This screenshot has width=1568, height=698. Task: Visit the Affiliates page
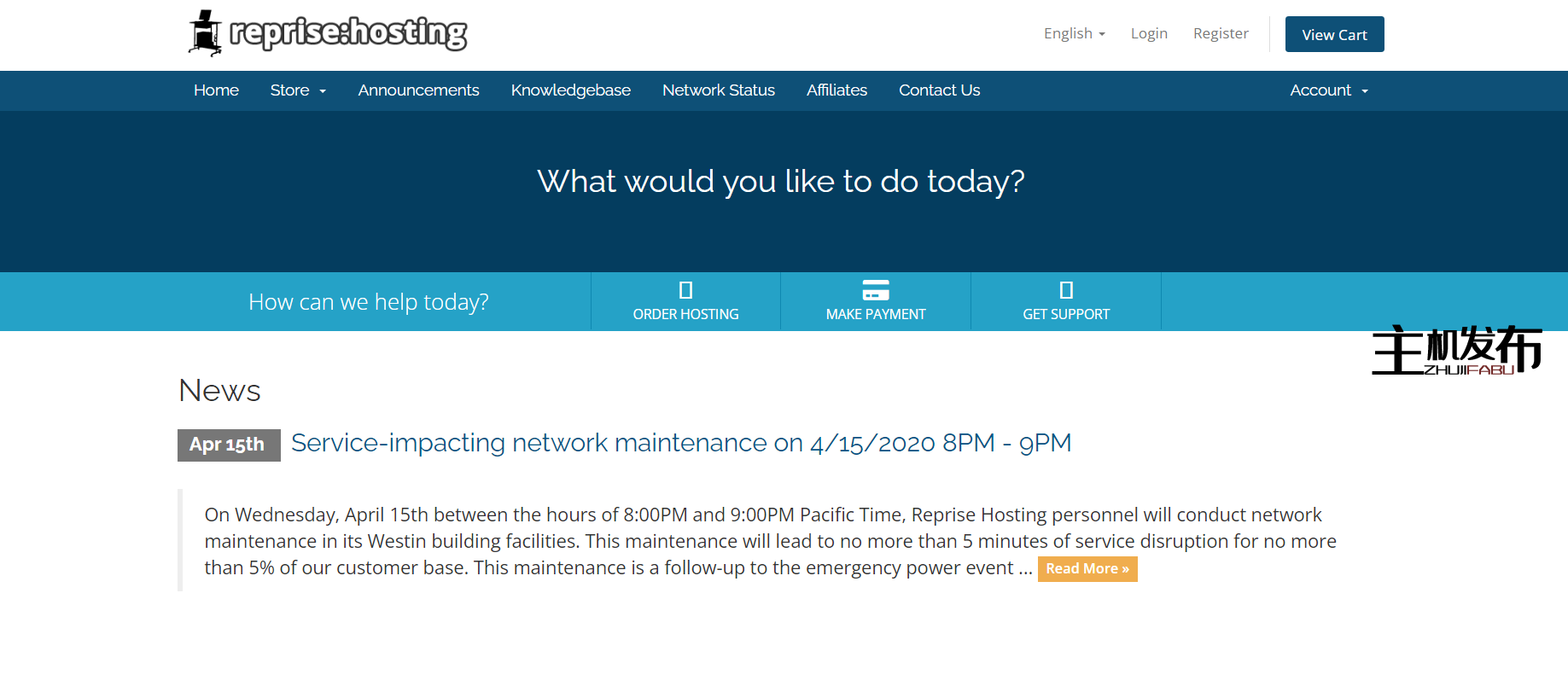click(836, 90)
